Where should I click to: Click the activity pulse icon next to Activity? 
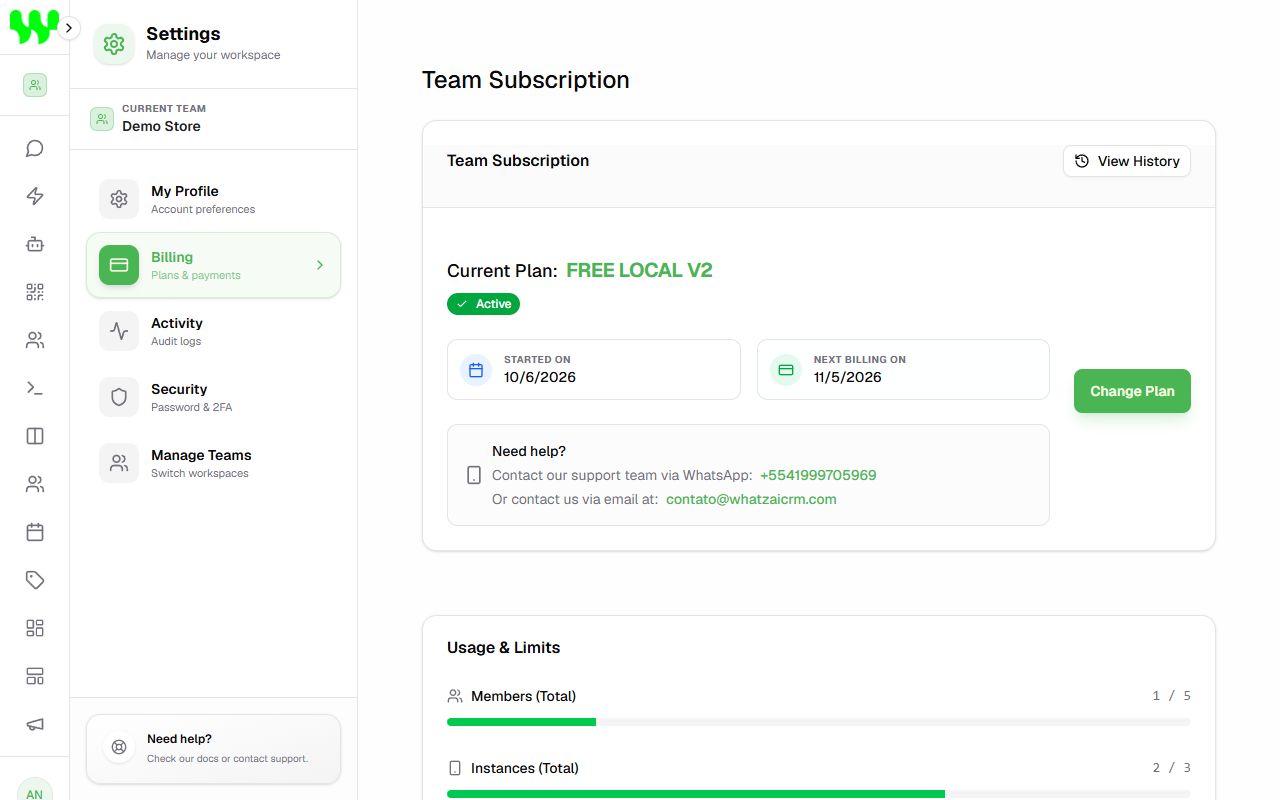click(119, 331)
